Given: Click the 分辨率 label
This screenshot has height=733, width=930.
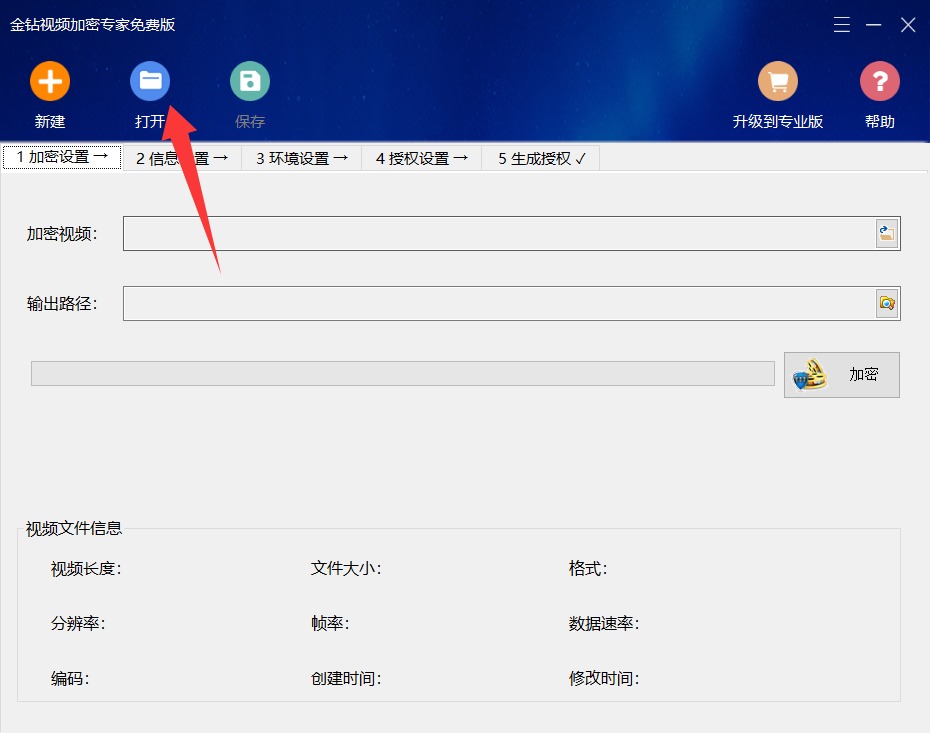Looking at the screenshot, I should [78, 623].
